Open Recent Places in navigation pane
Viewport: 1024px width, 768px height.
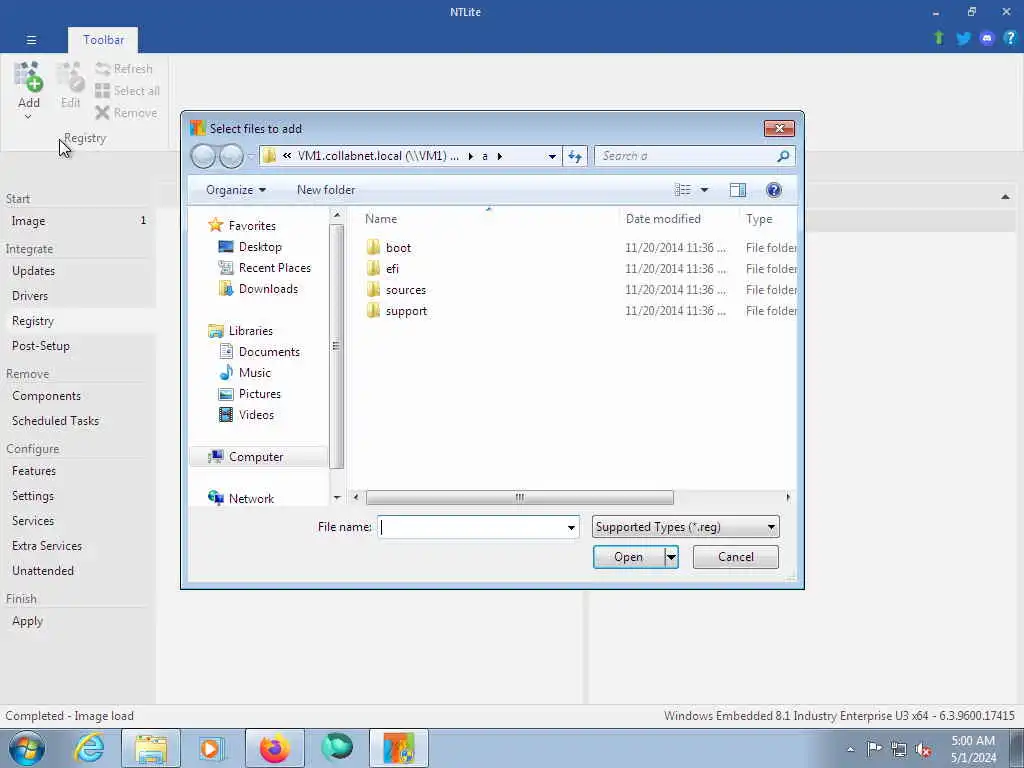274,268
